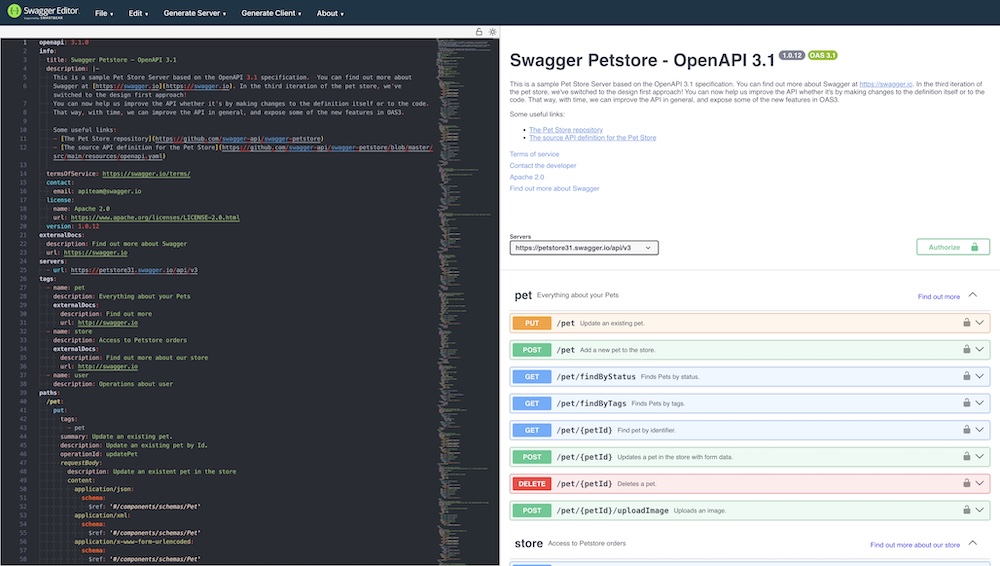Toggle the editor read-only lock icon
1000x566 pixels.
479,32
